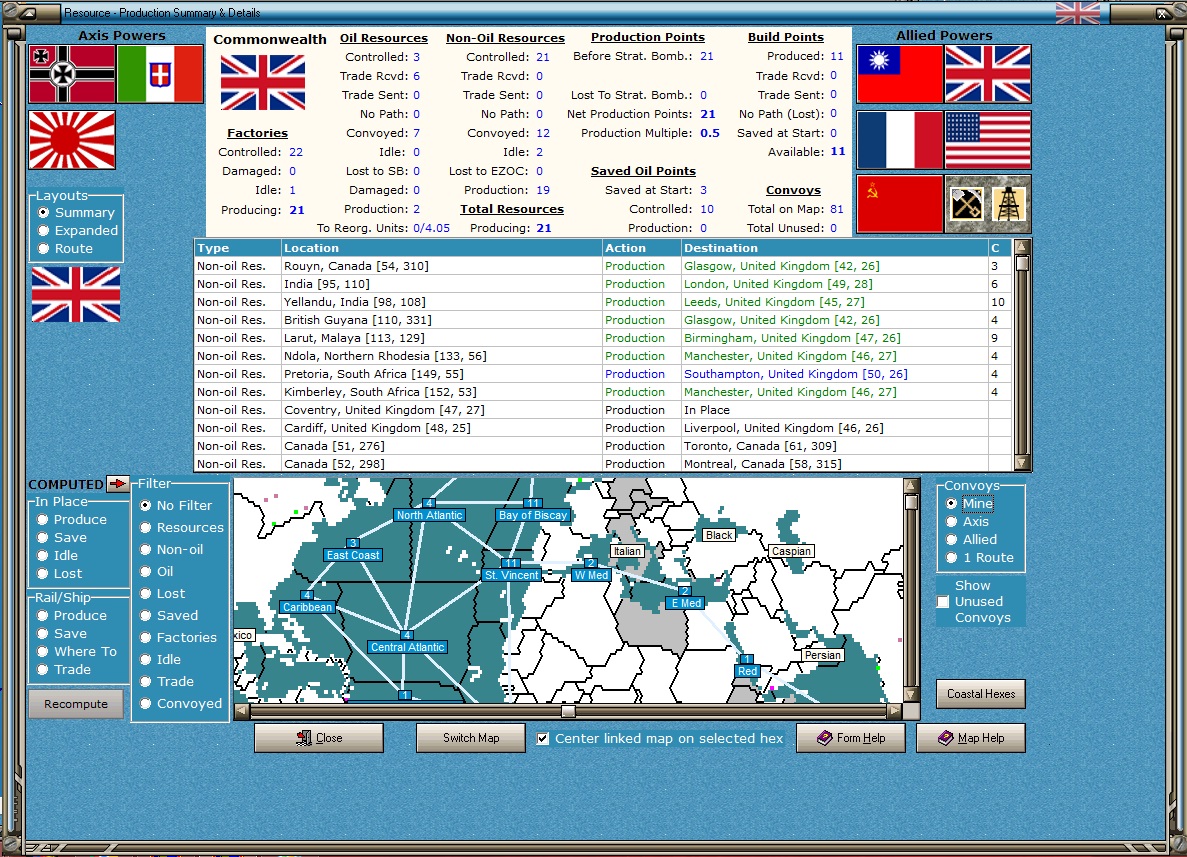Click resource table scroll up arrow
This screenshot has height=857, width=1187.
[1022, 247]
